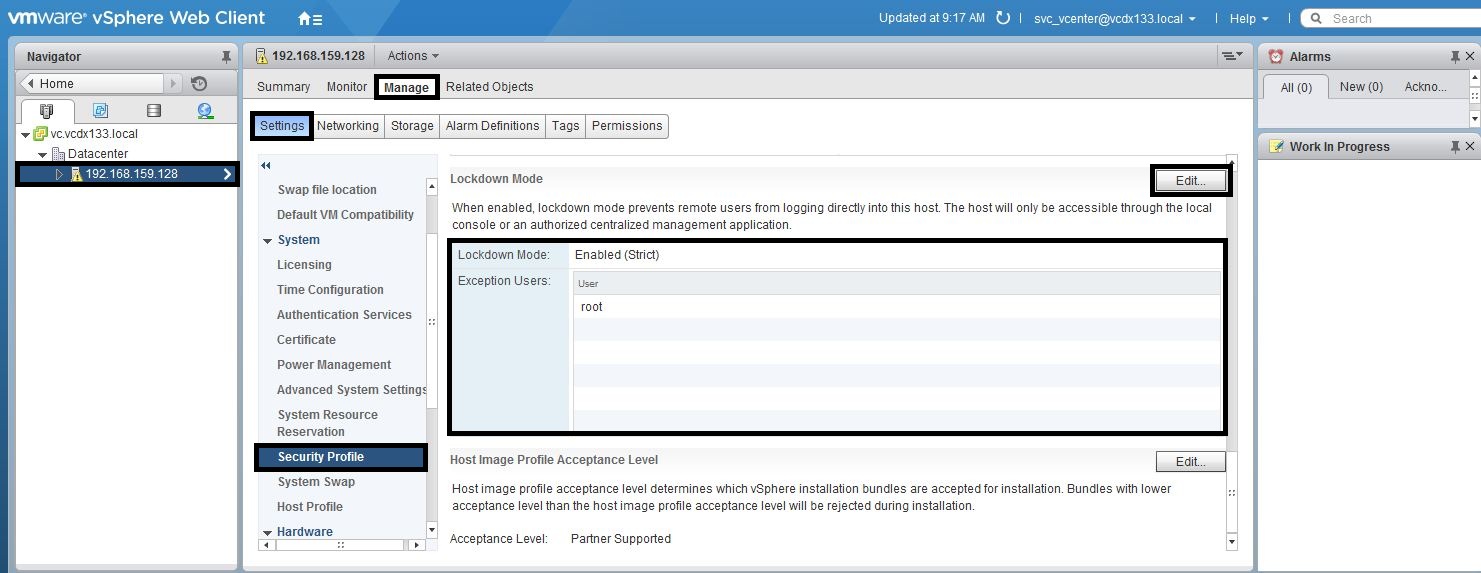Collapse the Datacenter tree node
Screen dimensions: 1481x573
click(42, 154)
